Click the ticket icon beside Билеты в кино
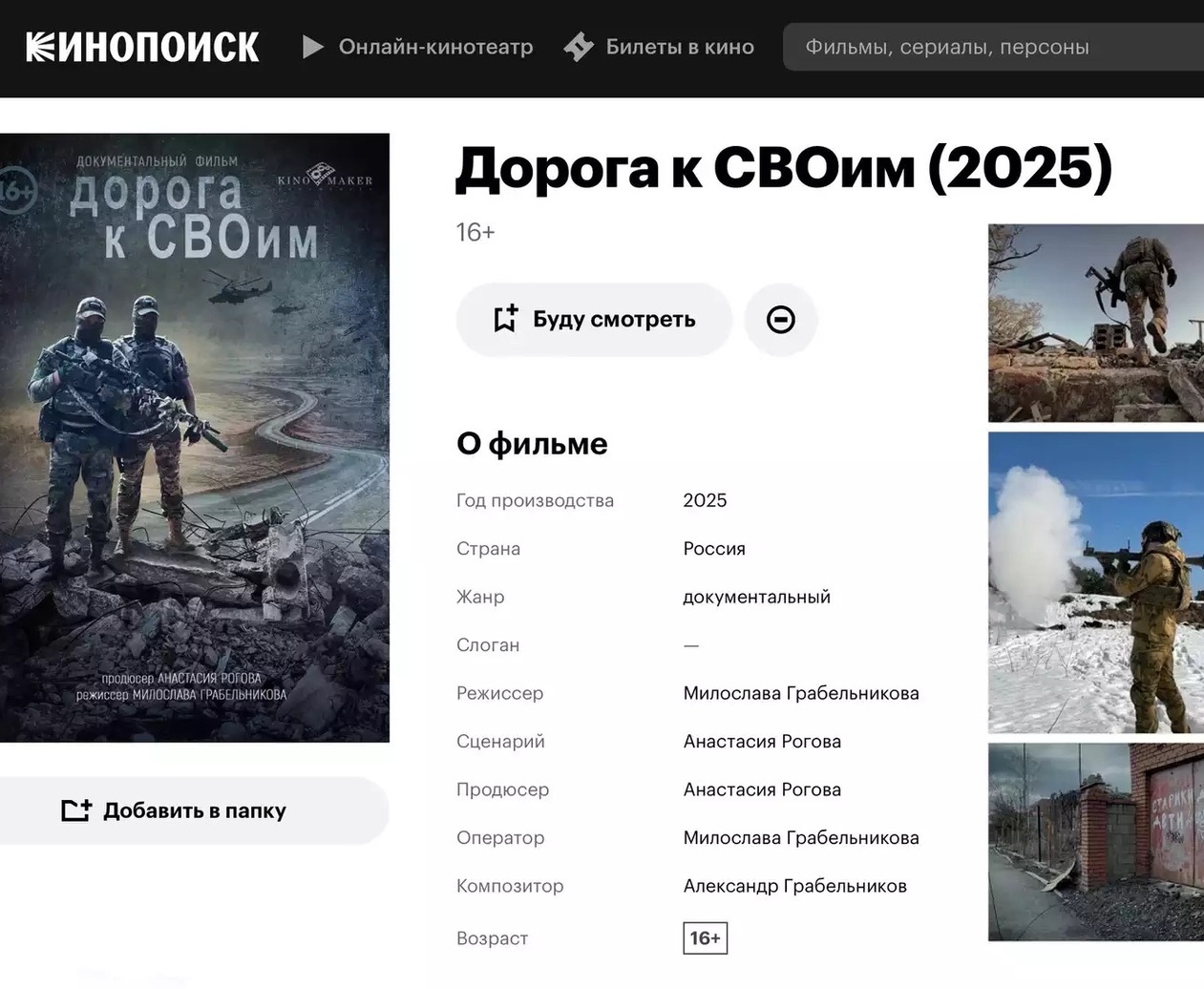This screenshot has height=989, width=1204. [x=579, y=47]
